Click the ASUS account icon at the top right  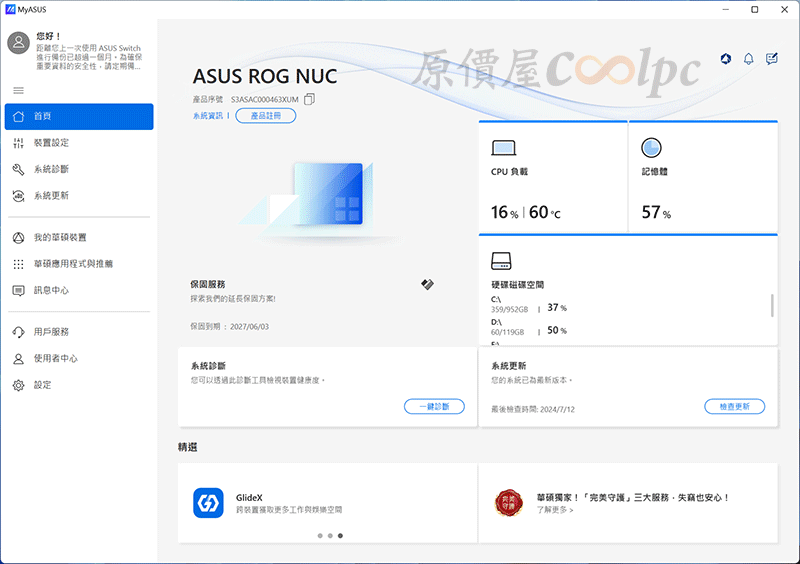pyautogui.click(x=726, y=59)
